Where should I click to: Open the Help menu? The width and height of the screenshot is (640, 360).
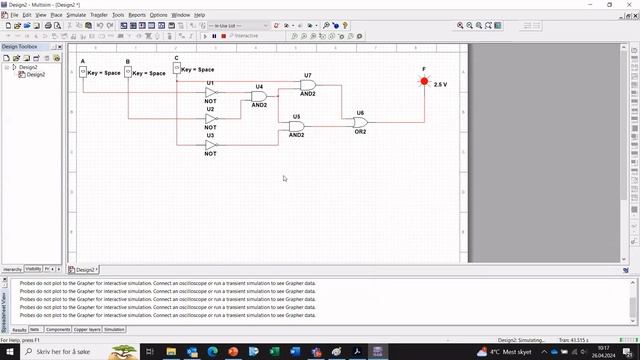click(199, 15)
